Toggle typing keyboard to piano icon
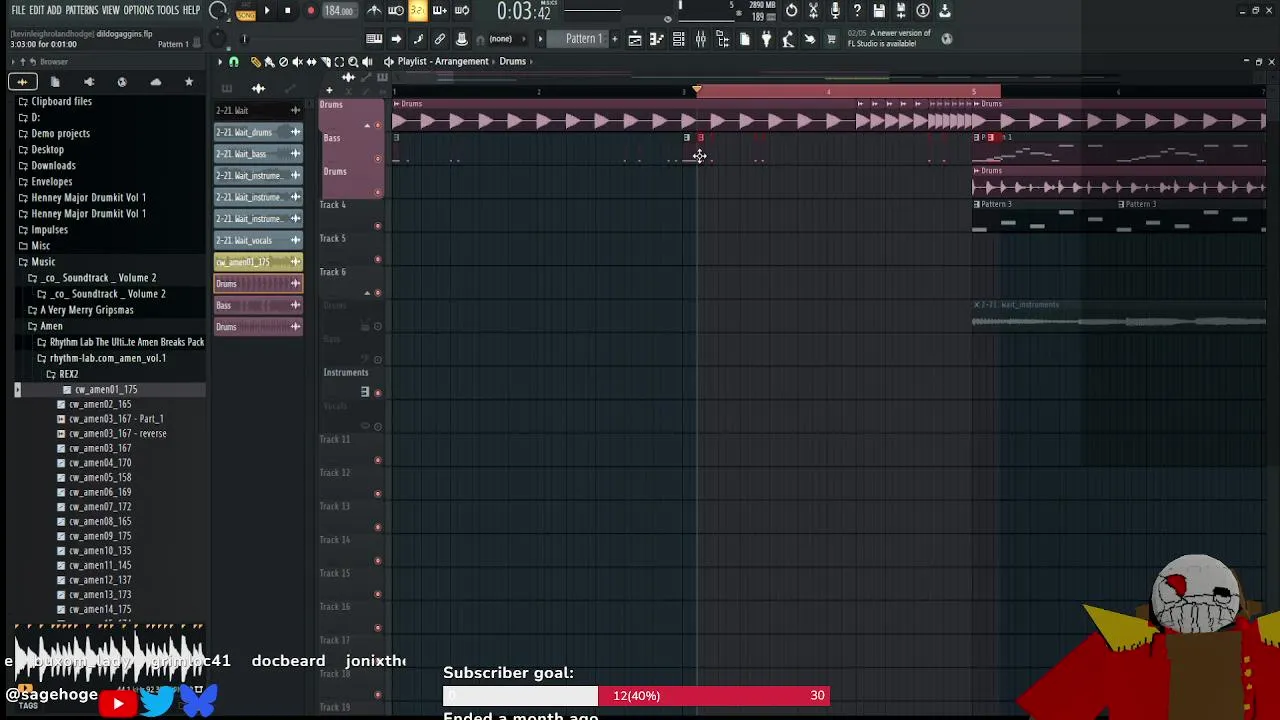 coord(374,39)
